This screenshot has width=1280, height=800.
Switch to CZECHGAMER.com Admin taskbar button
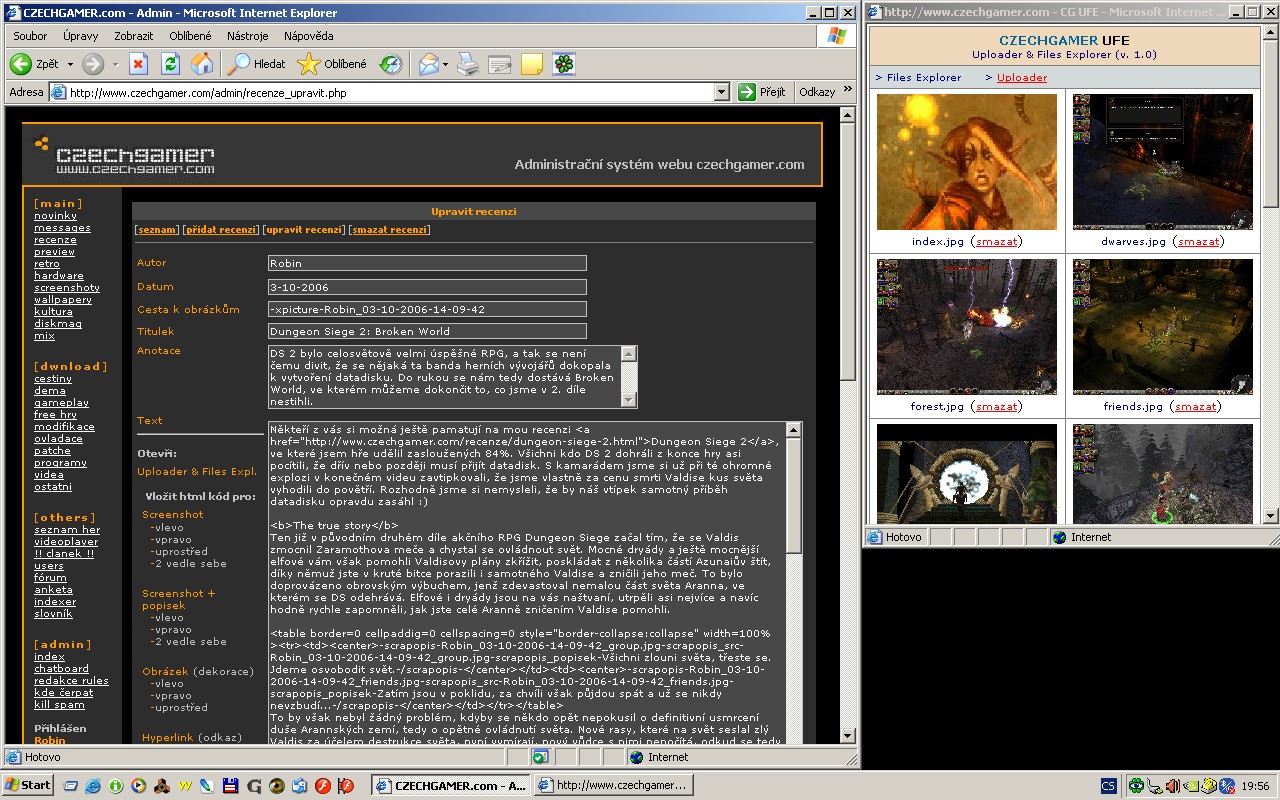click(x=449, y=785)
